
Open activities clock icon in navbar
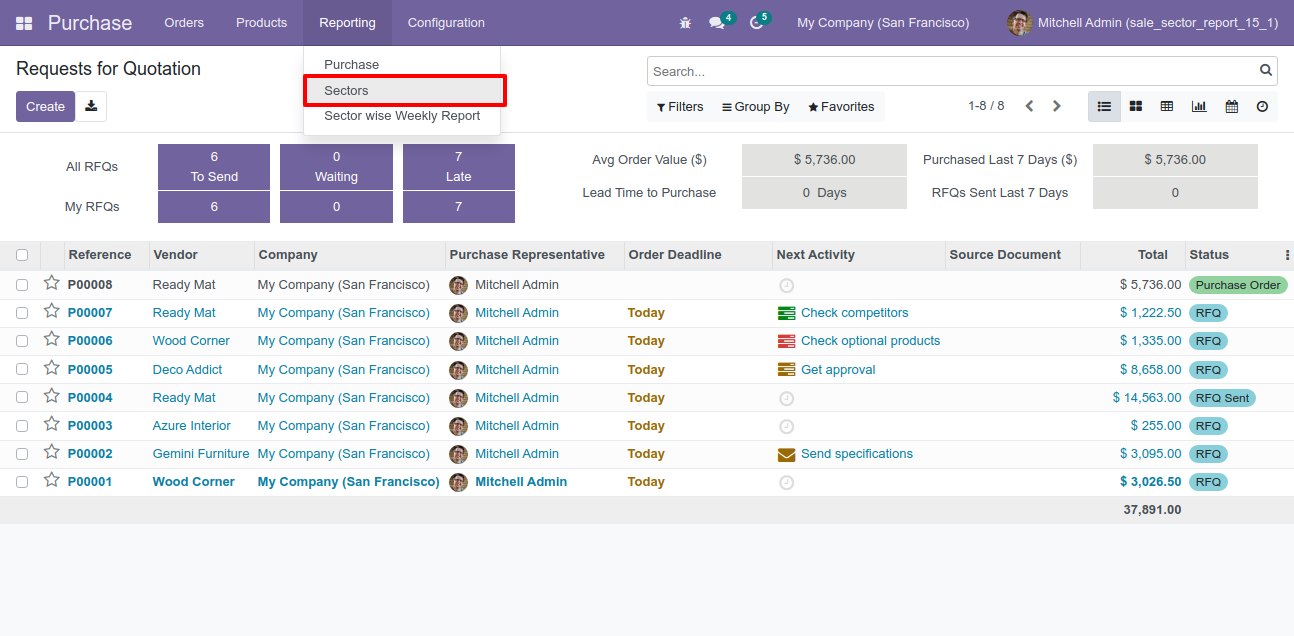[x=756, y=23]
